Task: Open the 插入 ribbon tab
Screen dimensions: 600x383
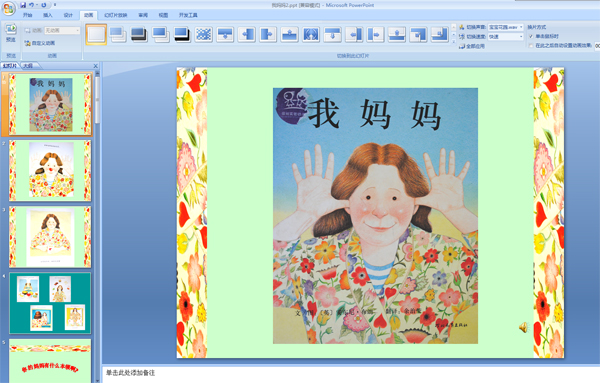Action: click(x=48, y=15)
